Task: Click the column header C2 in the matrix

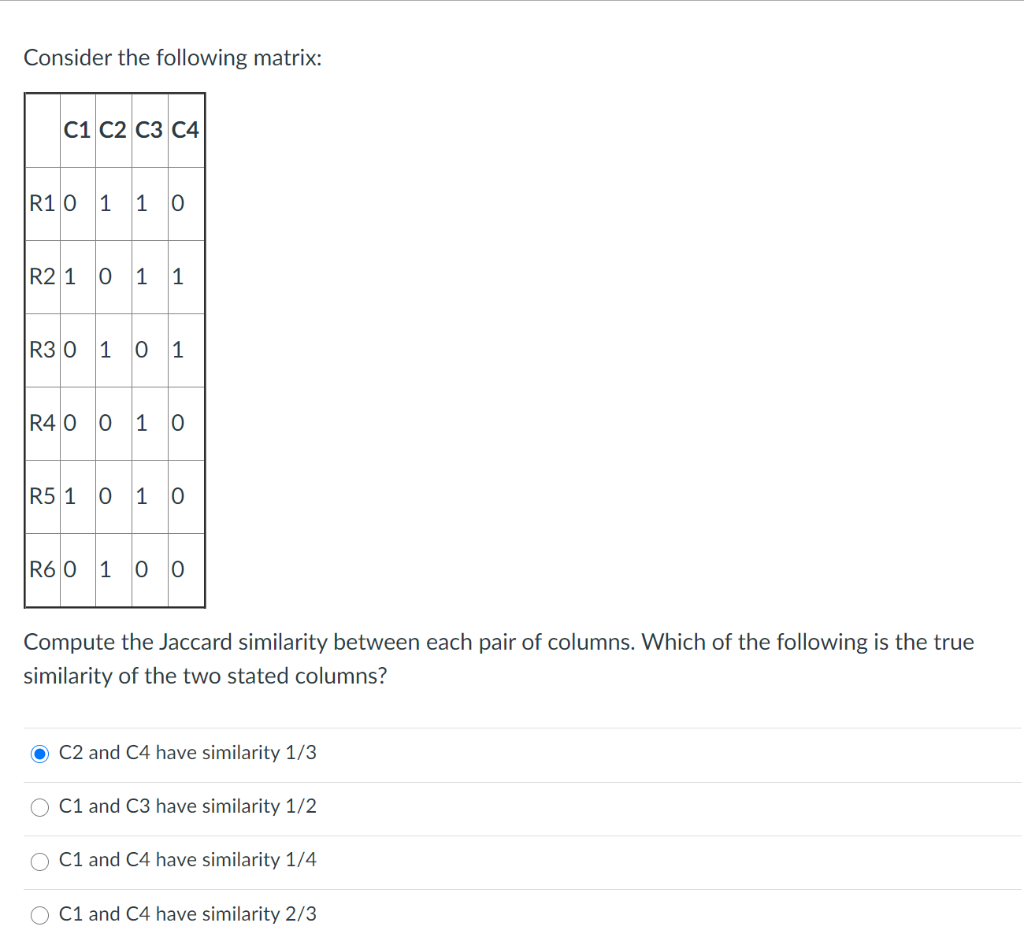Action: [x=112, y=129]
